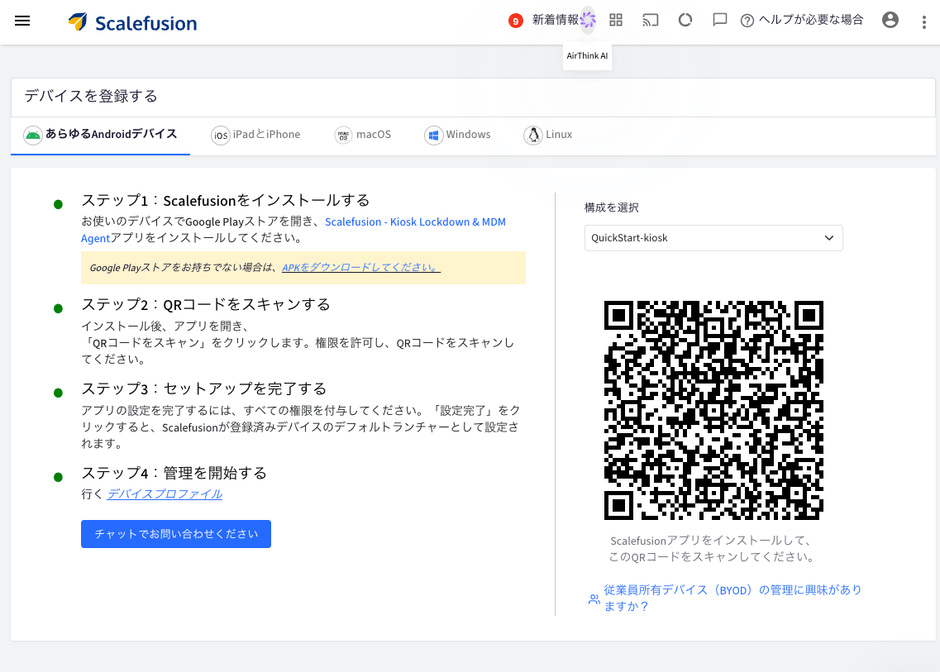Click the enrollment QR code image
Screen dimensions: 940x672
[x=713, y=411]
